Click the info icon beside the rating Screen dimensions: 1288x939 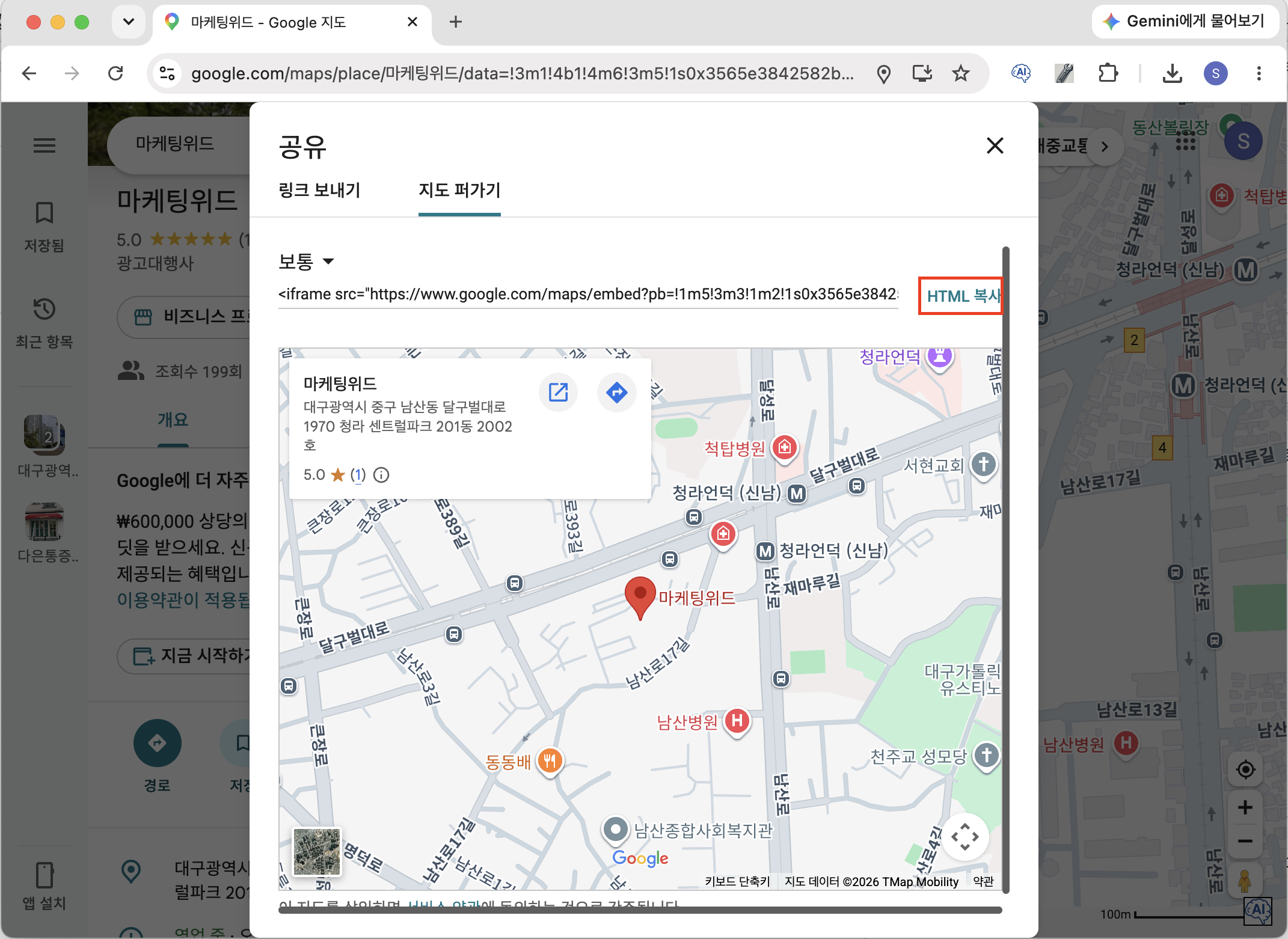(381, 475)
